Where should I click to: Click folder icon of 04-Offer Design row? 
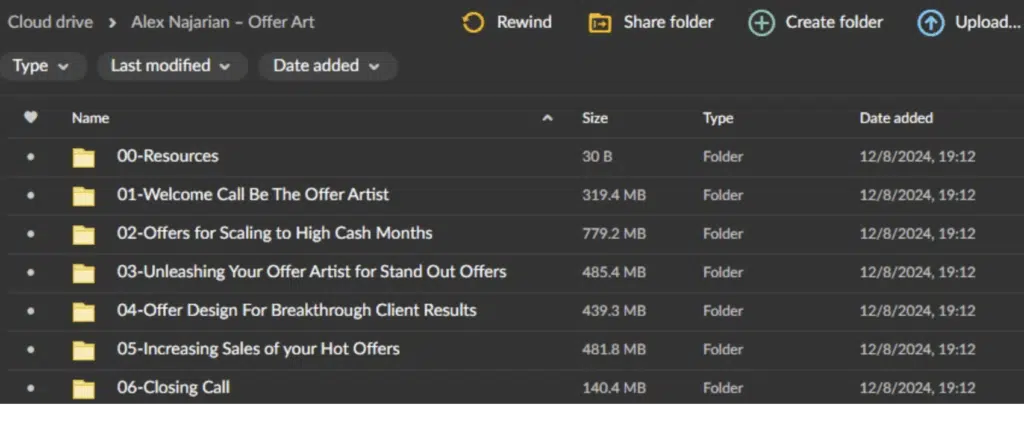tap(84, 311)
